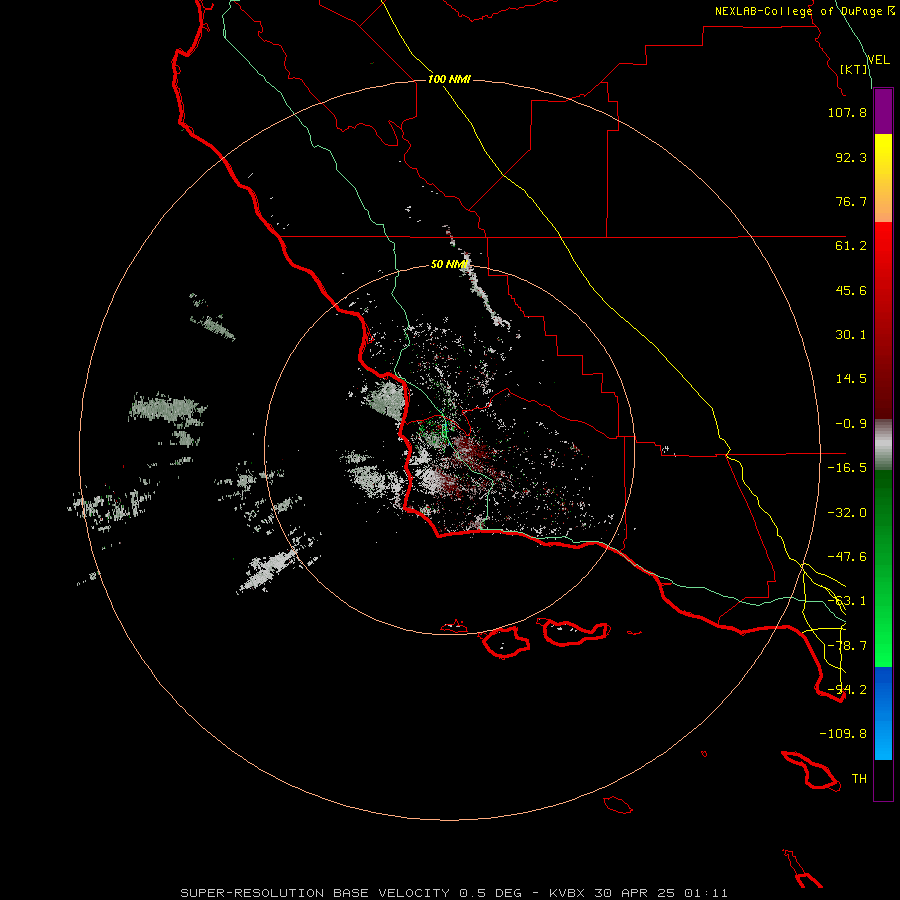Viewport: 900px width, 900px height.
Task: Click the -109.8 velocity scale value
Action: [843, 734]
